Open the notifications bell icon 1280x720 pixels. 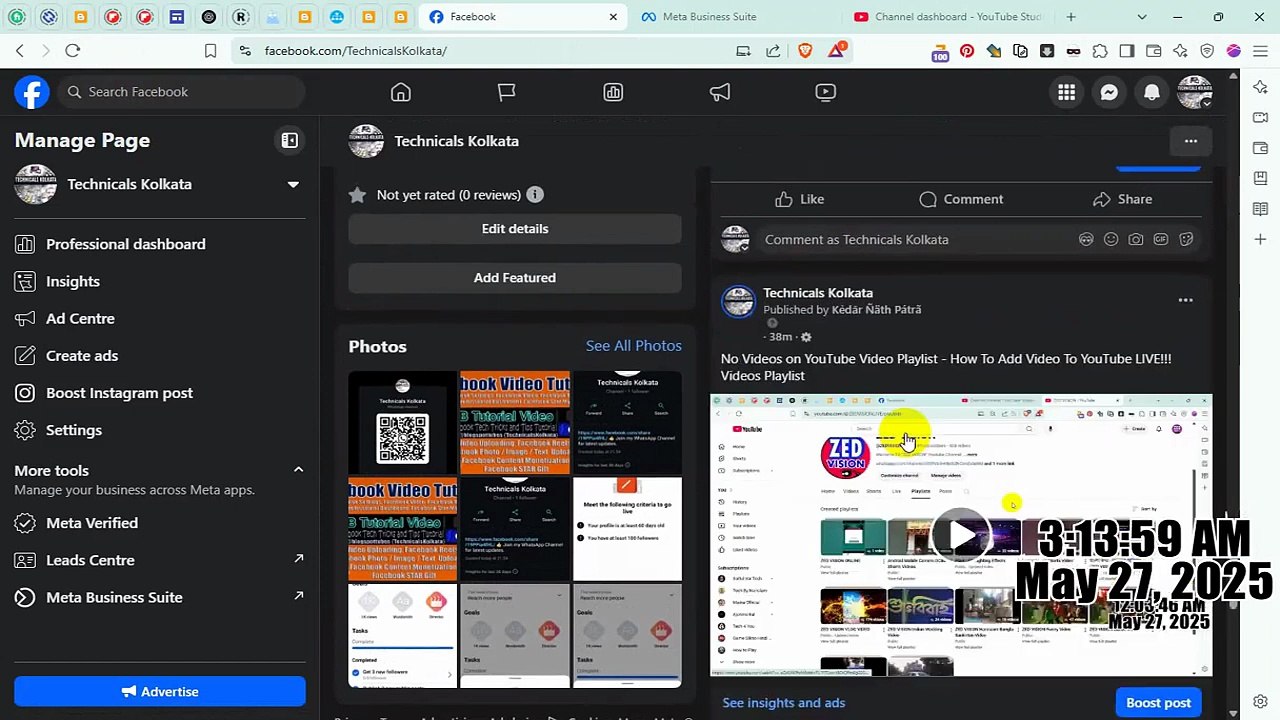1152,92
